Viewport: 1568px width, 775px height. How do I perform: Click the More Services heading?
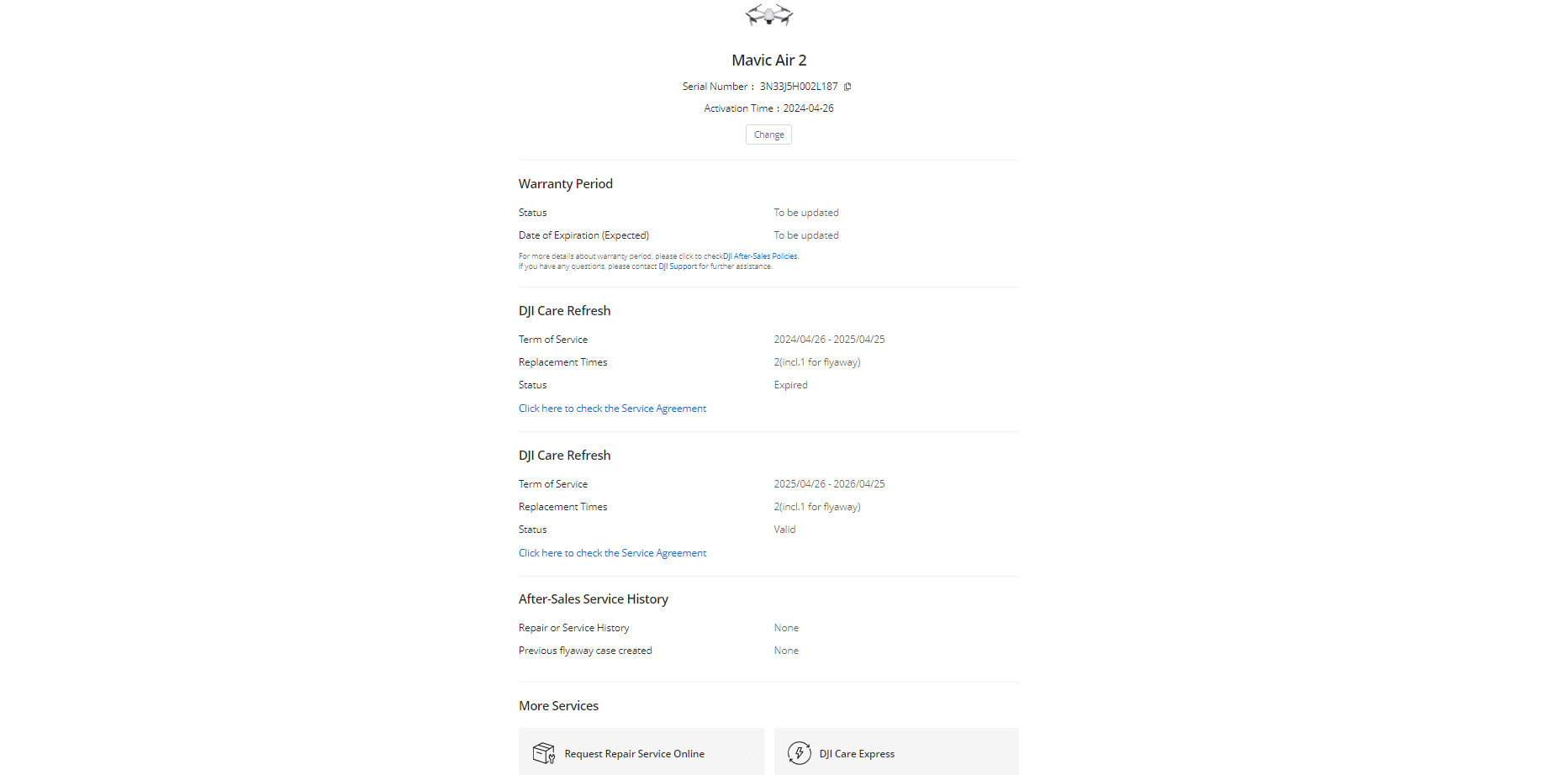tap(558, 706)
